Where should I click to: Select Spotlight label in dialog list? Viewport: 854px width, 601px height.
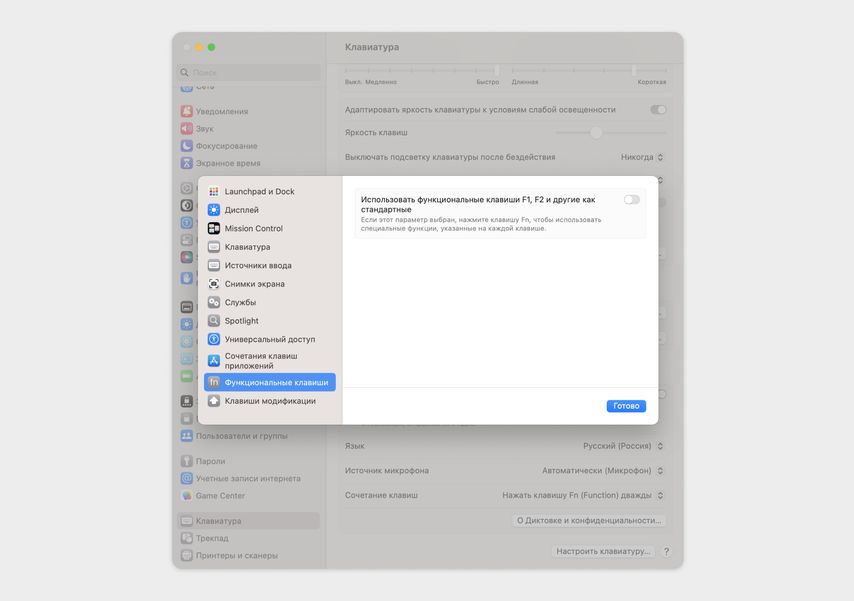point(241,320)
